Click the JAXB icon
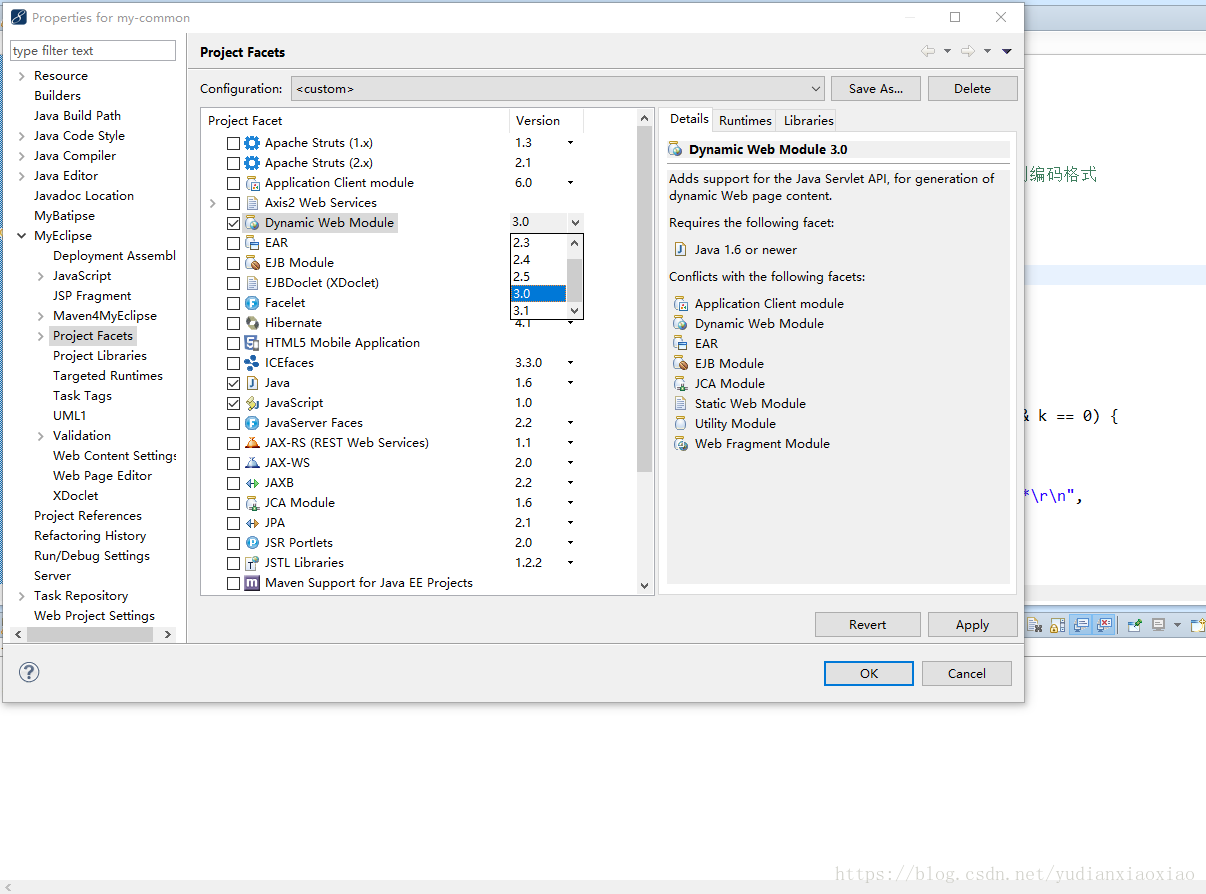 coord(252,483)
